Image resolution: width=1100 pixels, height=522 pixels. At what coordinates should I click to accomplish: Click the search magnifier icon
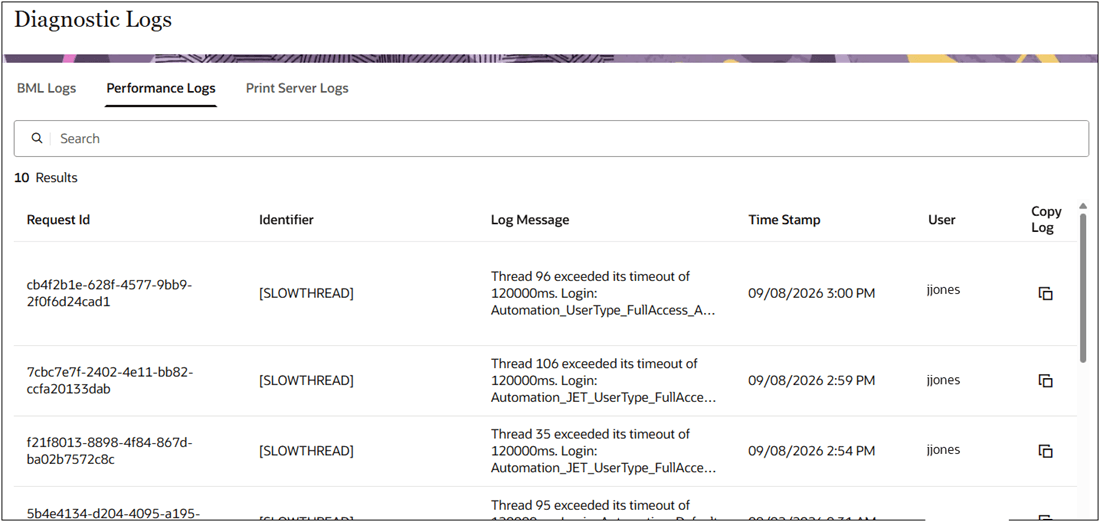pyautogui.click(x=36, y=138)
